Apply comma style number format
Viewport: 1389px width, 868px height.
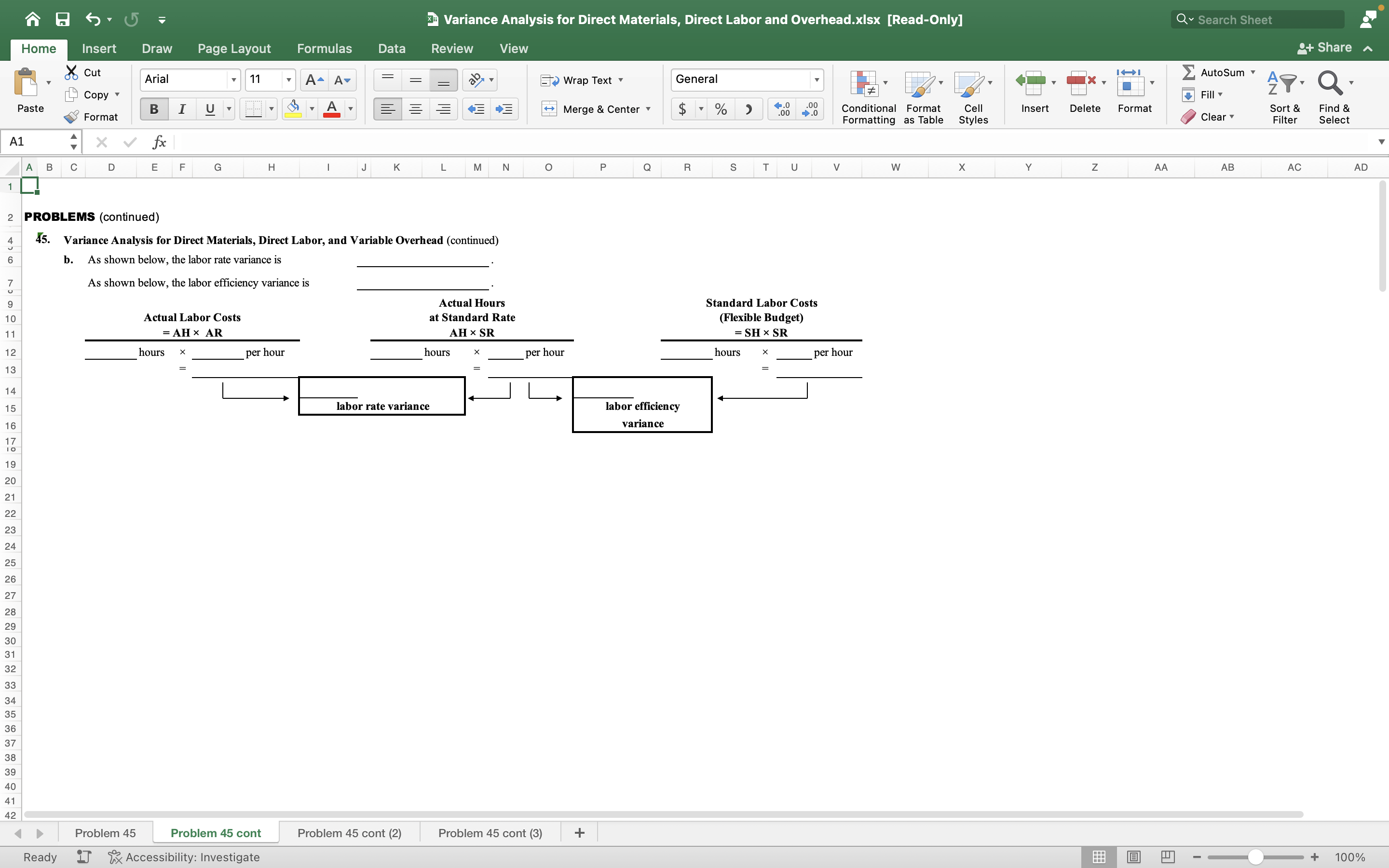pos(749,108)
